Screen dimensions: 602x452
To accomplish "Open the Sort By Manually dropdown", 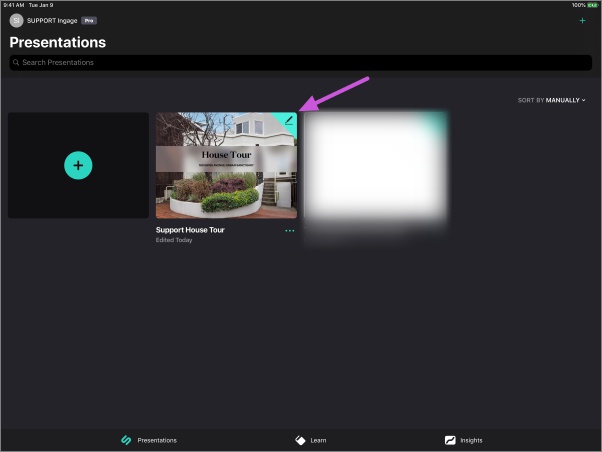I will point(551,100).
